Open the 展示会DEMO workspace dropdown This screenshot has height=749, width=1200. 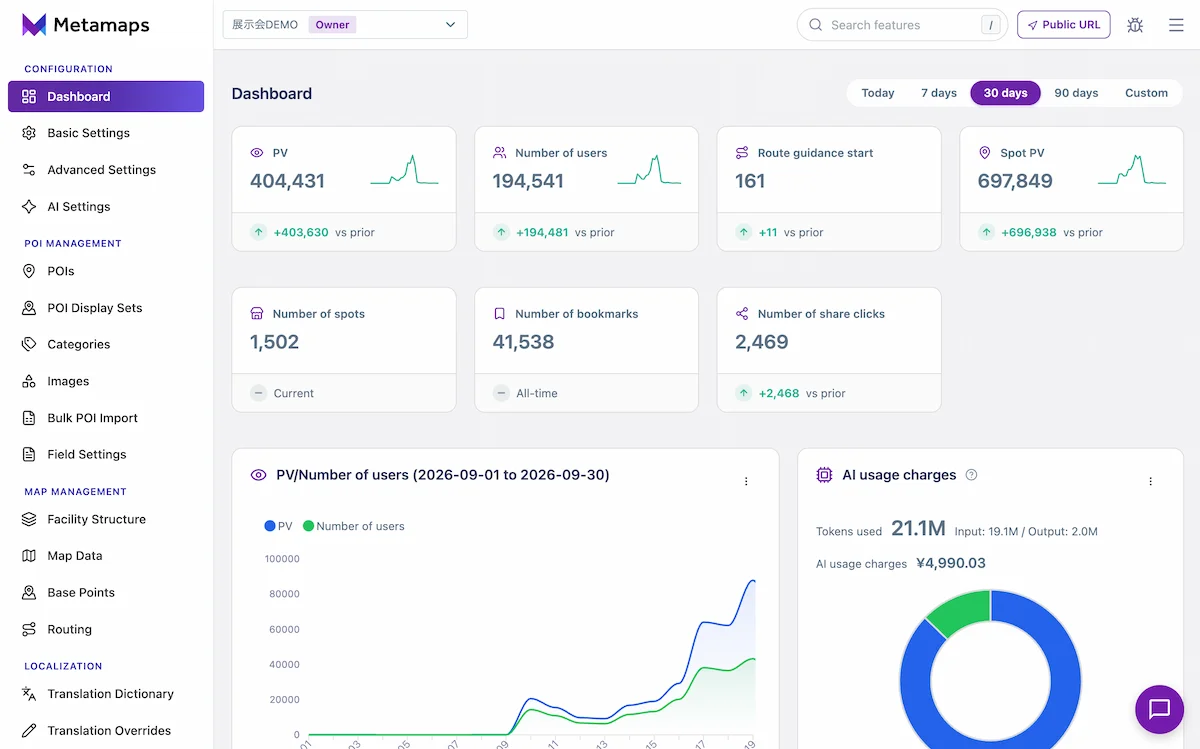click(345, 25)
